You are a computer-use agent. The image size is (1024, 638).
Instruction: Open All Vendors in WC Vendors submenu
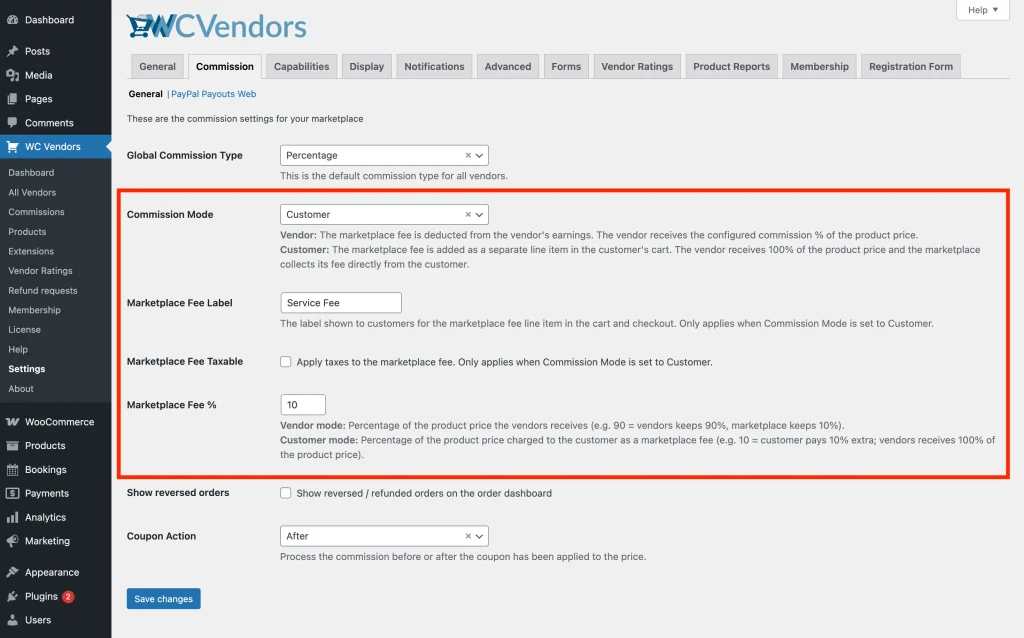[x=32, y=193]
